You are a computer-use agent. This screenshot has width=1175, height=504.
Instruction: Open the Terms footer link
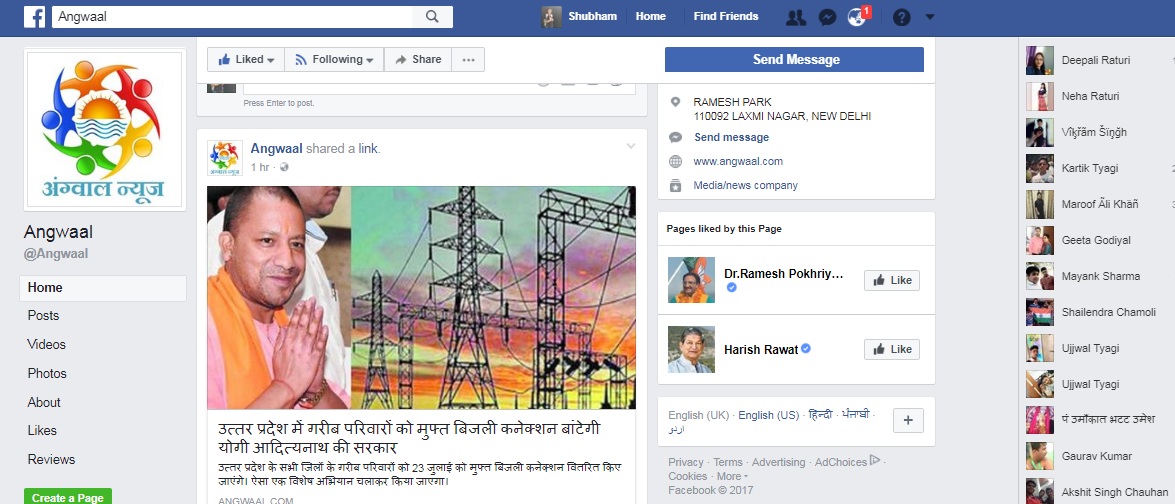728,462
